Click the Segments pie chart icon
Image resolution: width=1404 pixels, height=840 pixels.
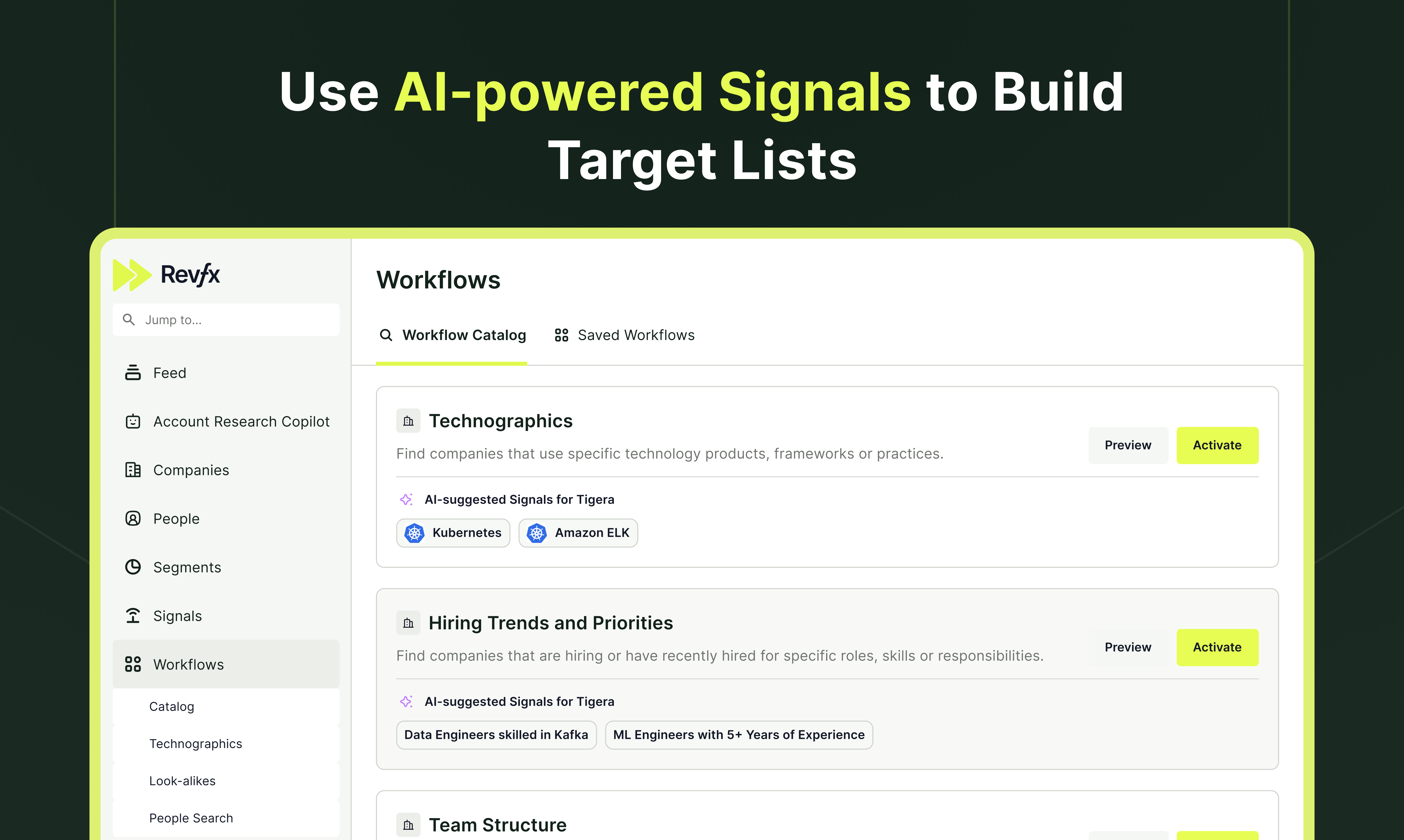[133, 567]
